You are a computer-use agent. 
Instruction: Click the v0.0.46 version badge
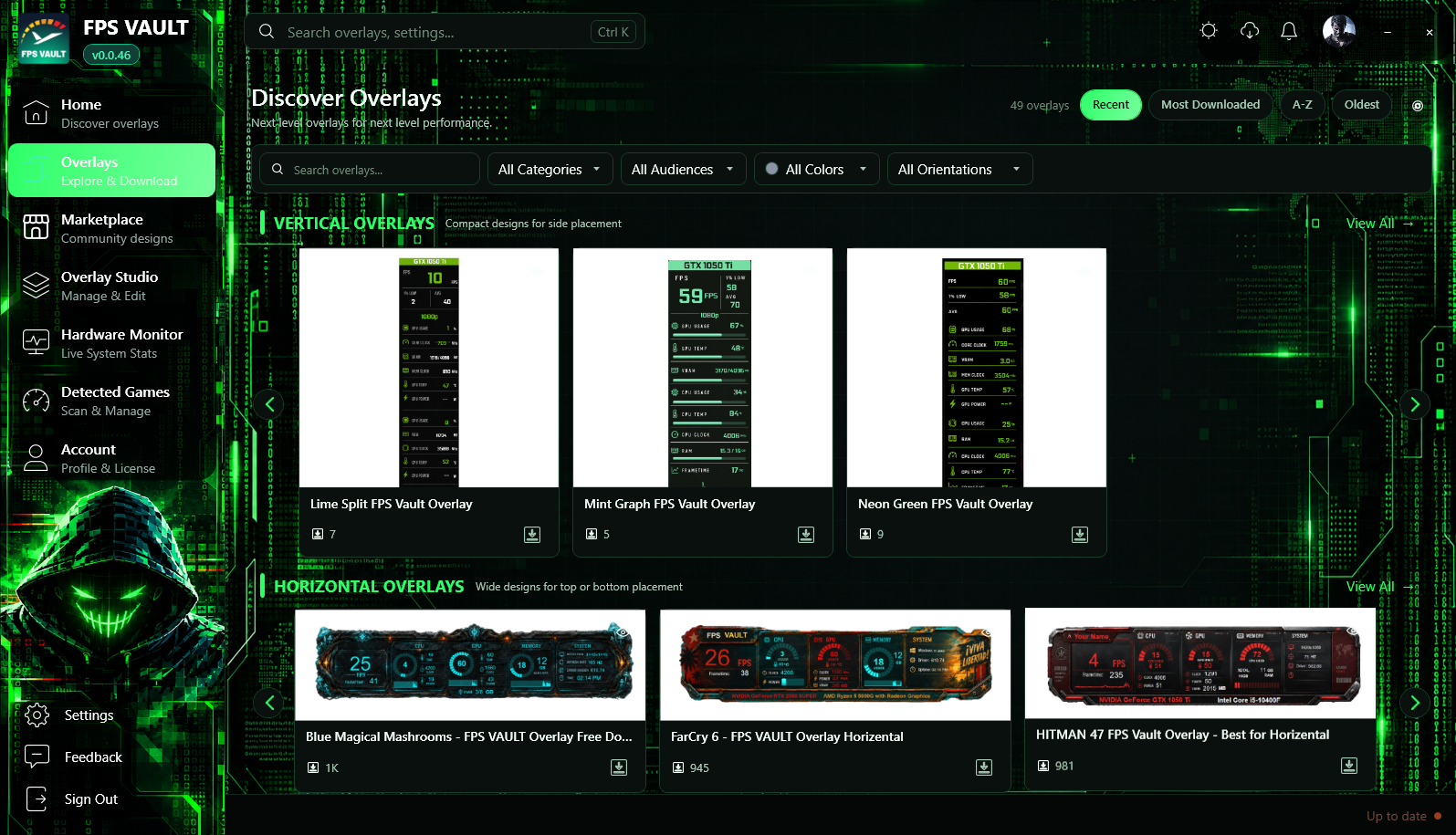pos(111,55)
